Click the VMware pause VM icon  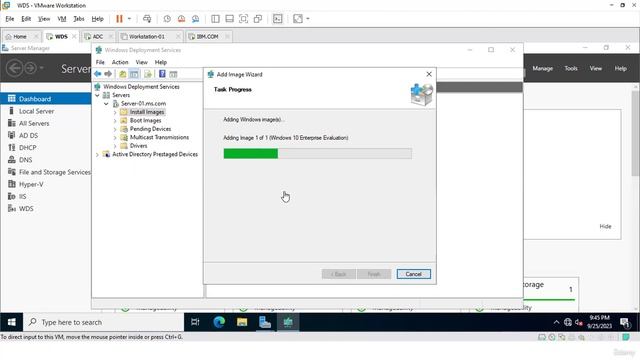(119, 19)
